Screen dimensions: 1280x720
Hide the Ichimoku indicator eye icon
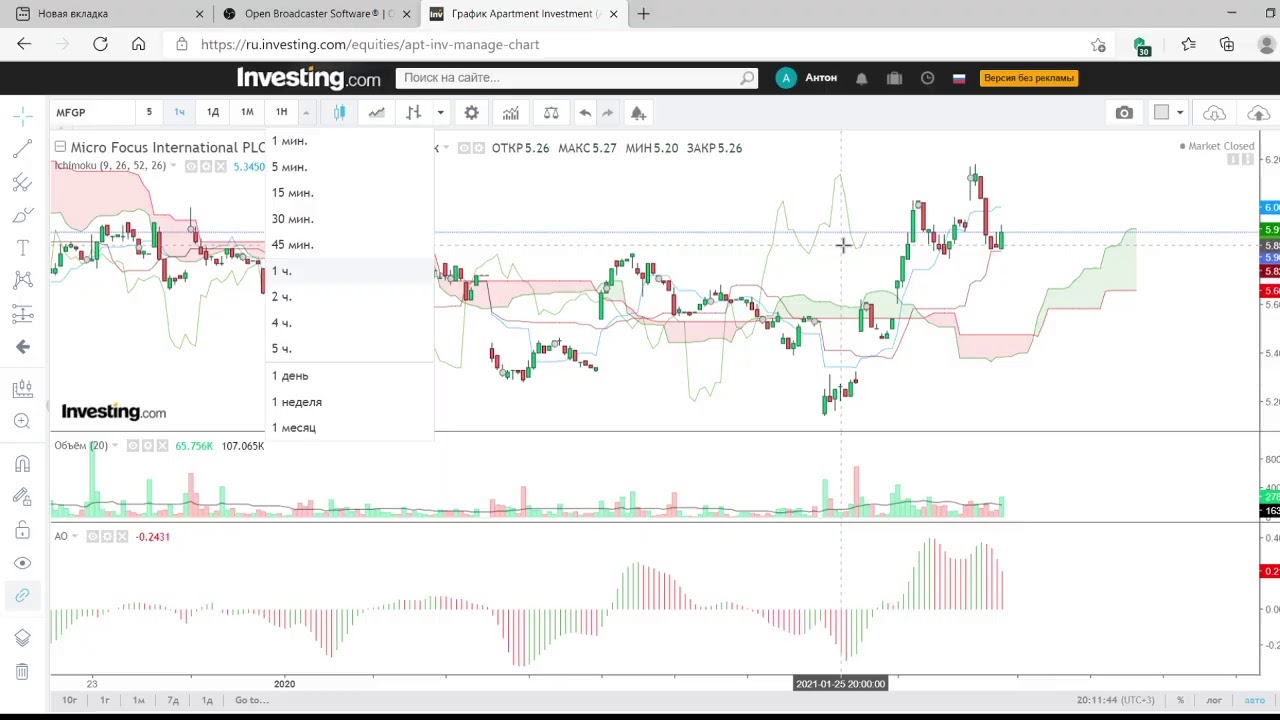coord(190,167)
